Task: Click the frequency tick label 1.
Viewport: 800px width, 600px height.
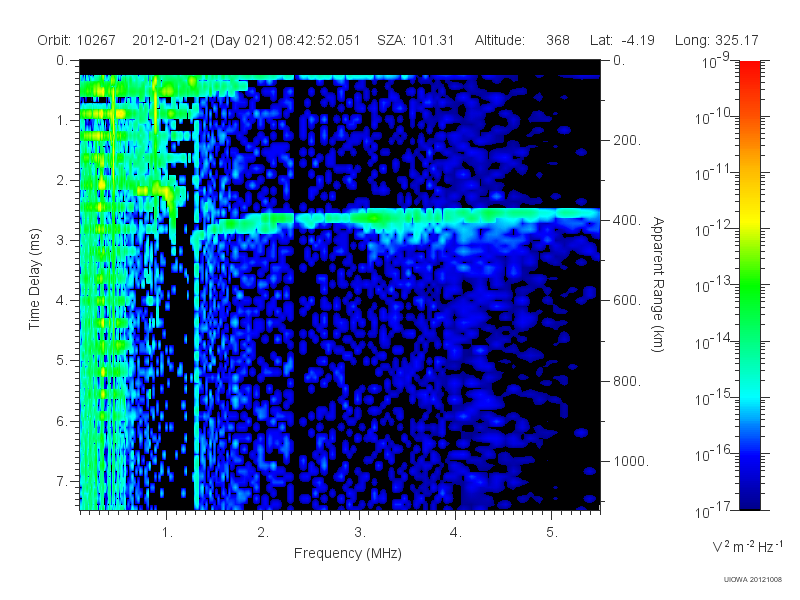Action: pyautogui.click(x=167, y=533)
